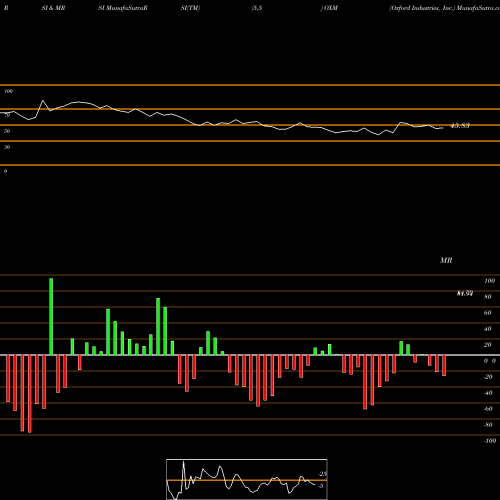Click the 'MR' panel title

point(446,260)
